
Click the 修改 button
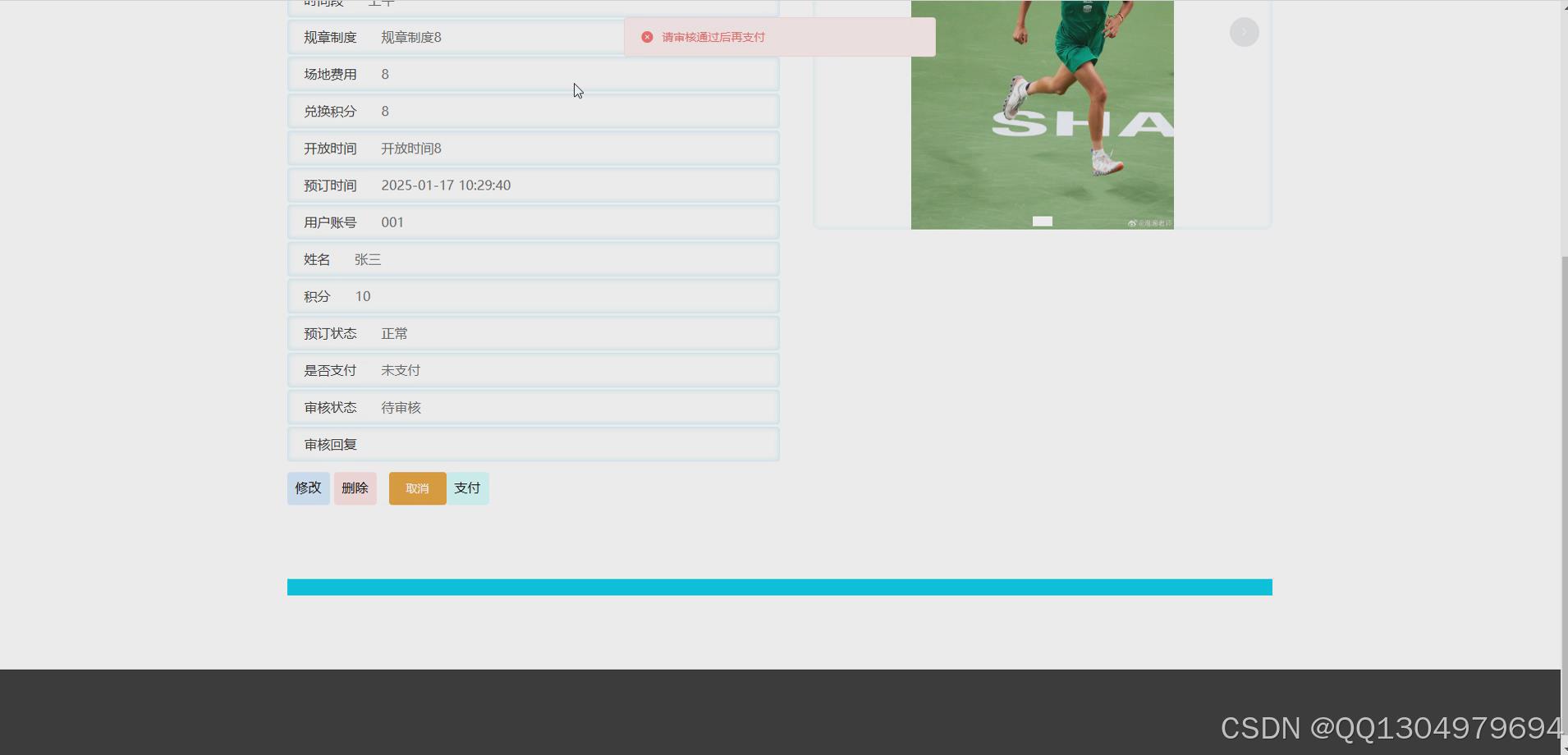click(x=309, y=488)
